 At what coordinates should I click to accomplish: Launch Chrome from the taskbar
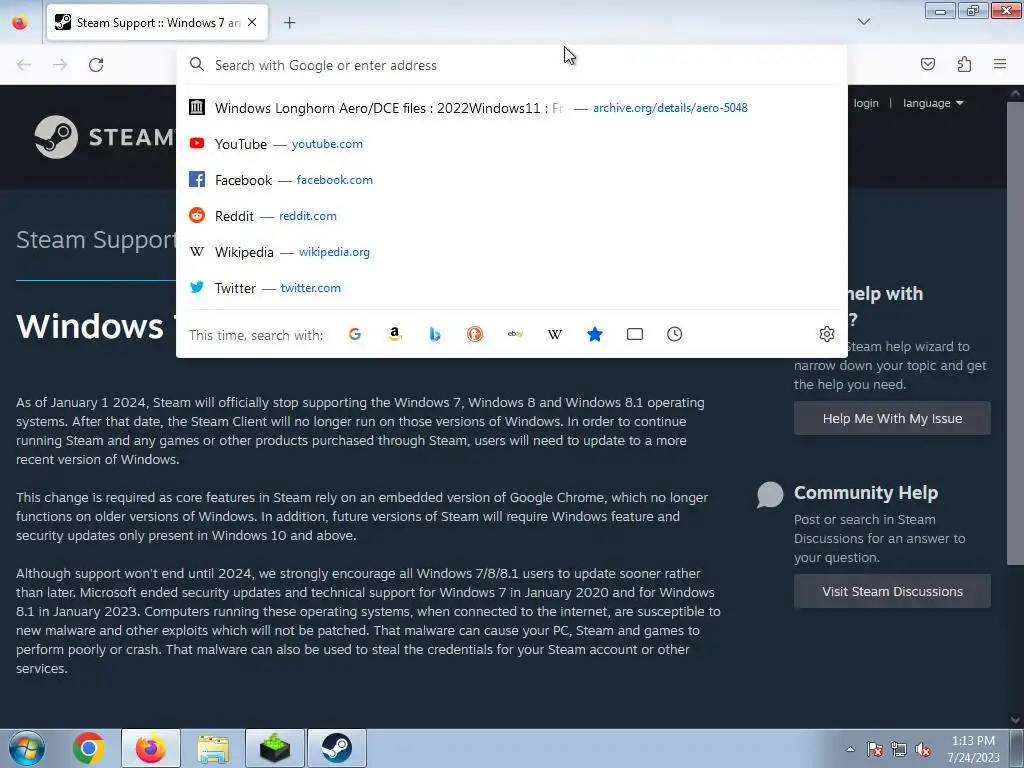(x=89, y=748)
